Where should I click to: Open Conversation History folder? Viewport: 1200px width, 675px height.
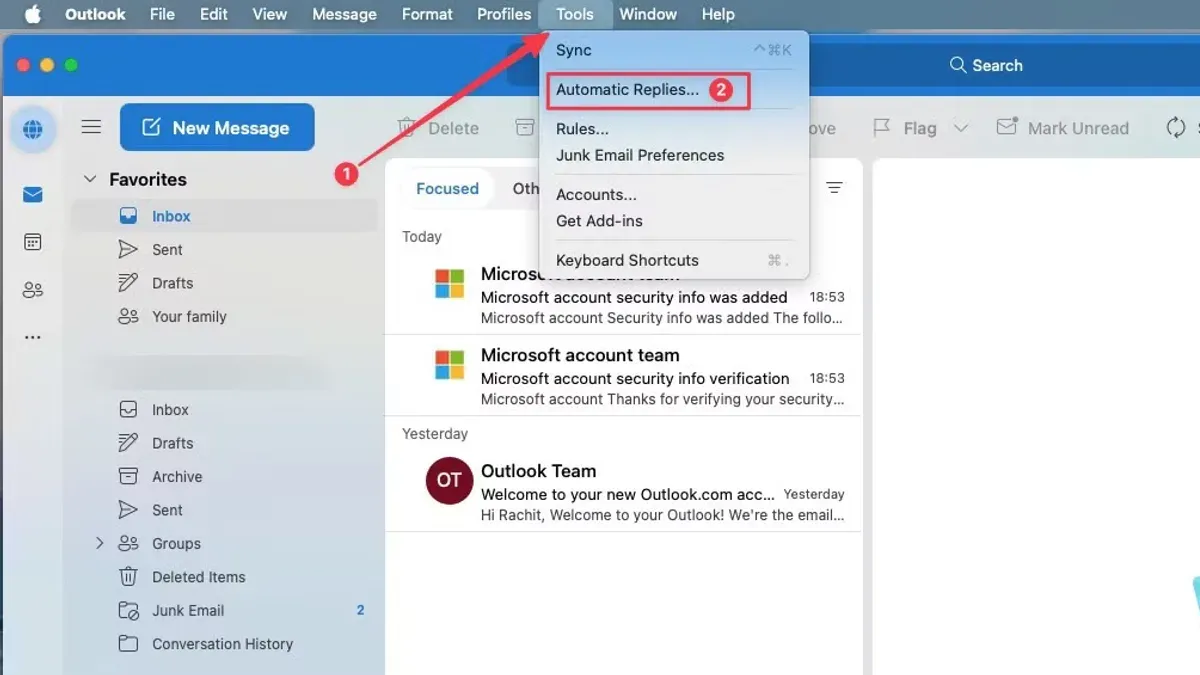pos(224,644)
